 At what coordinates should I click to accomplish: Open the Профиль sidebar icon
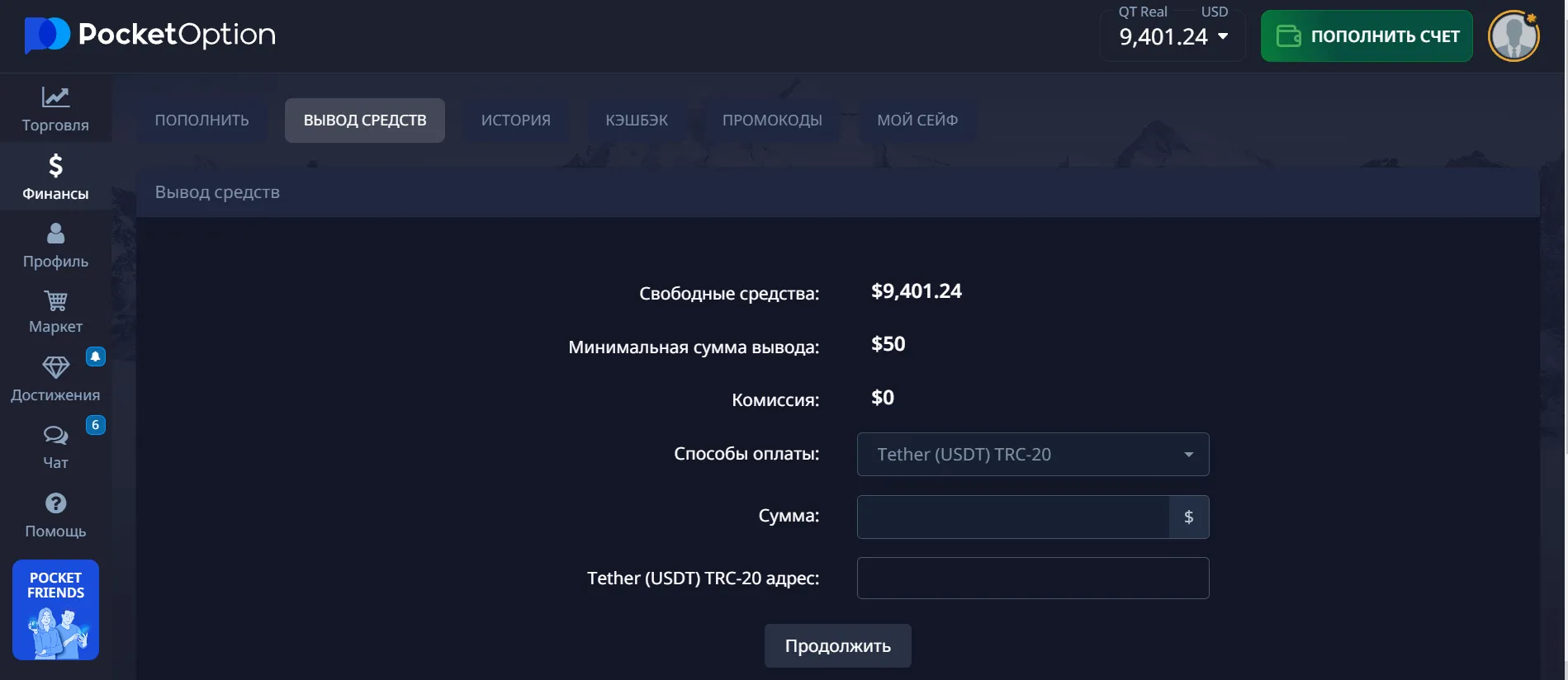pyautogui.click(x=55, y=234)
